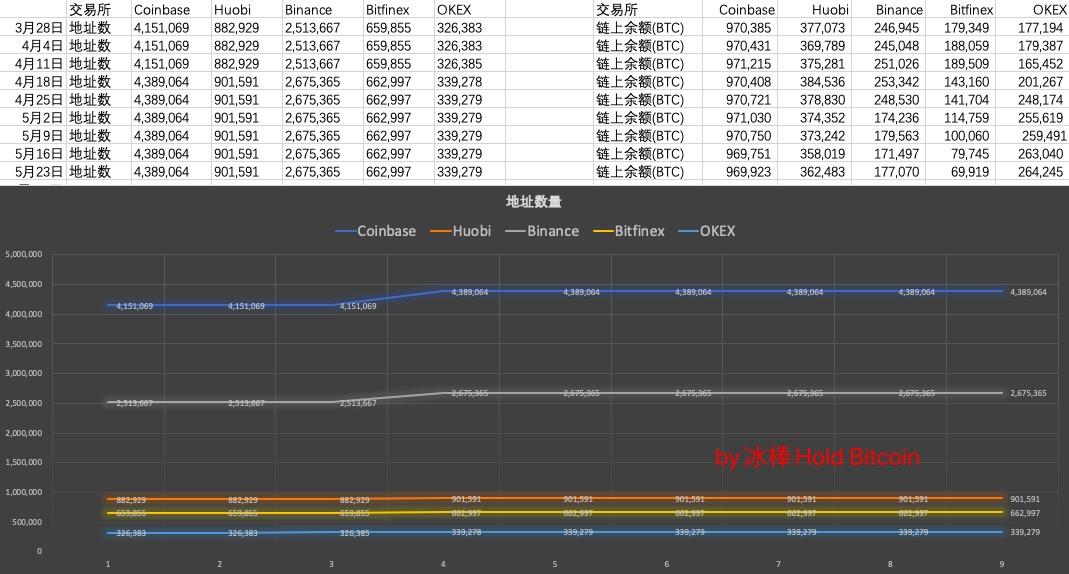Click the 2,675,365 data label at point 9
The height and width of the screenshot is (574, 1069).
pyautogui.click(x=1028, y=393)
